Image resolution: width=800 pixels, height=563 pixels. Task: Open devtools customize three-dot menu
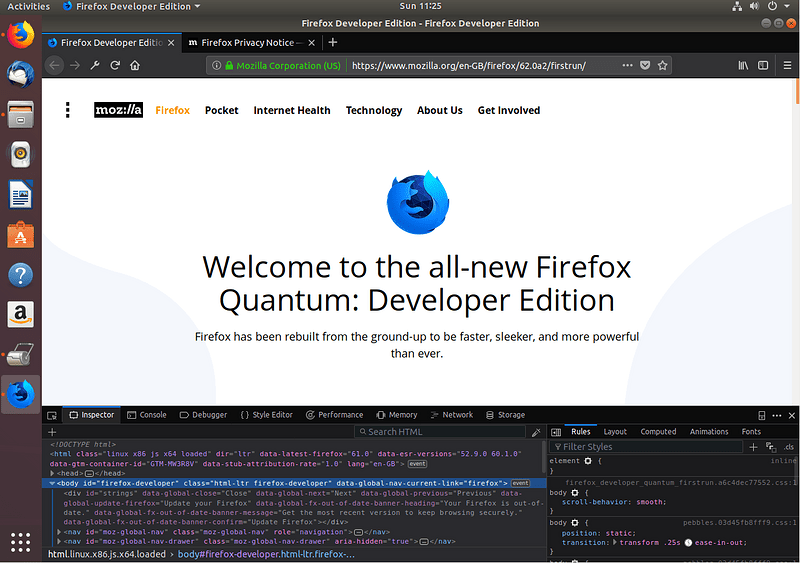[777, 415]
